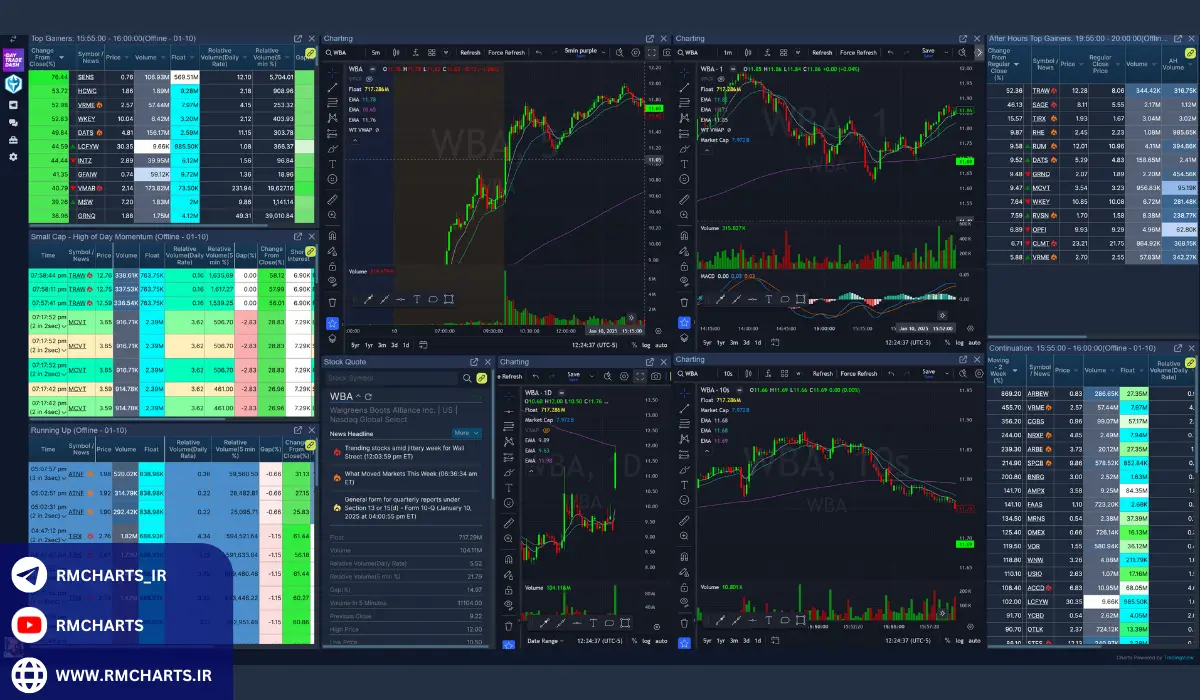Open the More dropdown beside News Headline
This screenshot has width=1200, height=700.
coord(466,433)
